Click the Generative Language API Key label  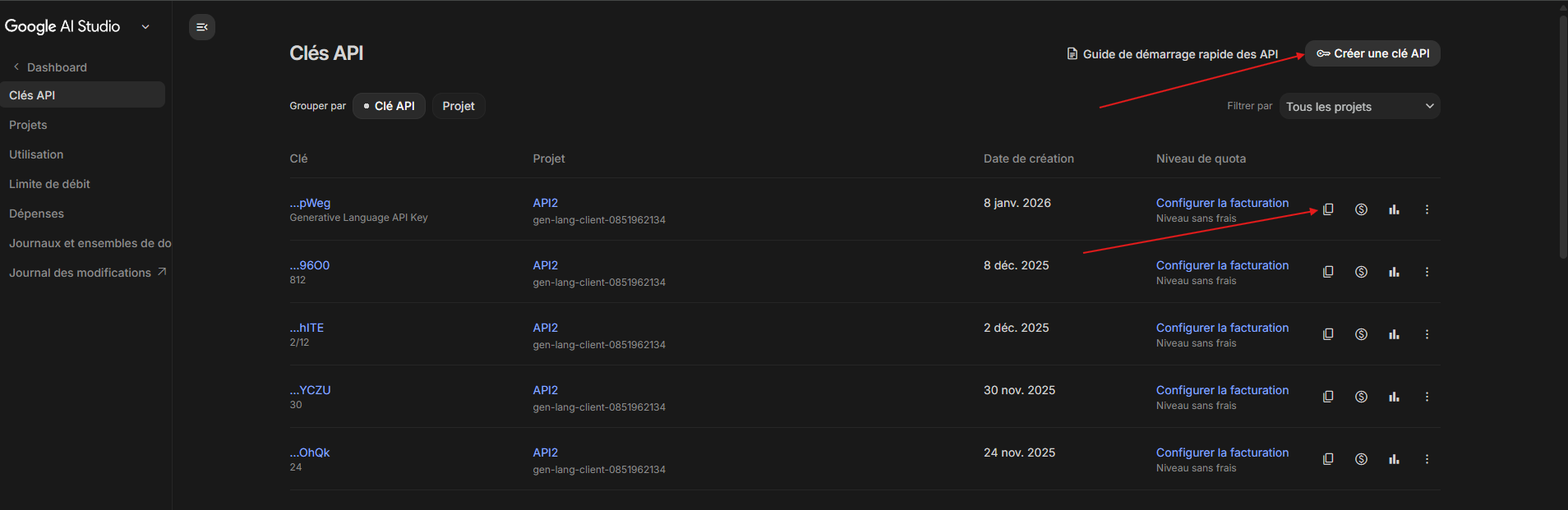tap(358, 218)
